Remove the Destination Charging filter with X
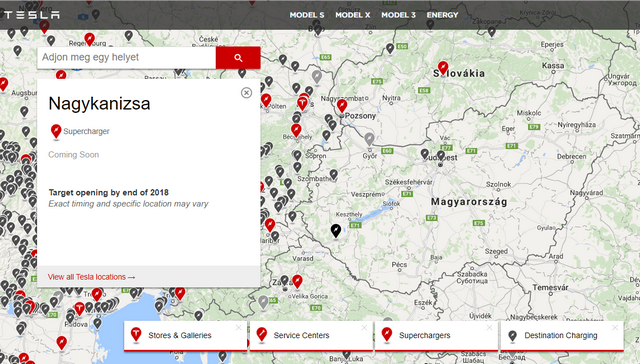 (x=615, y=328)
